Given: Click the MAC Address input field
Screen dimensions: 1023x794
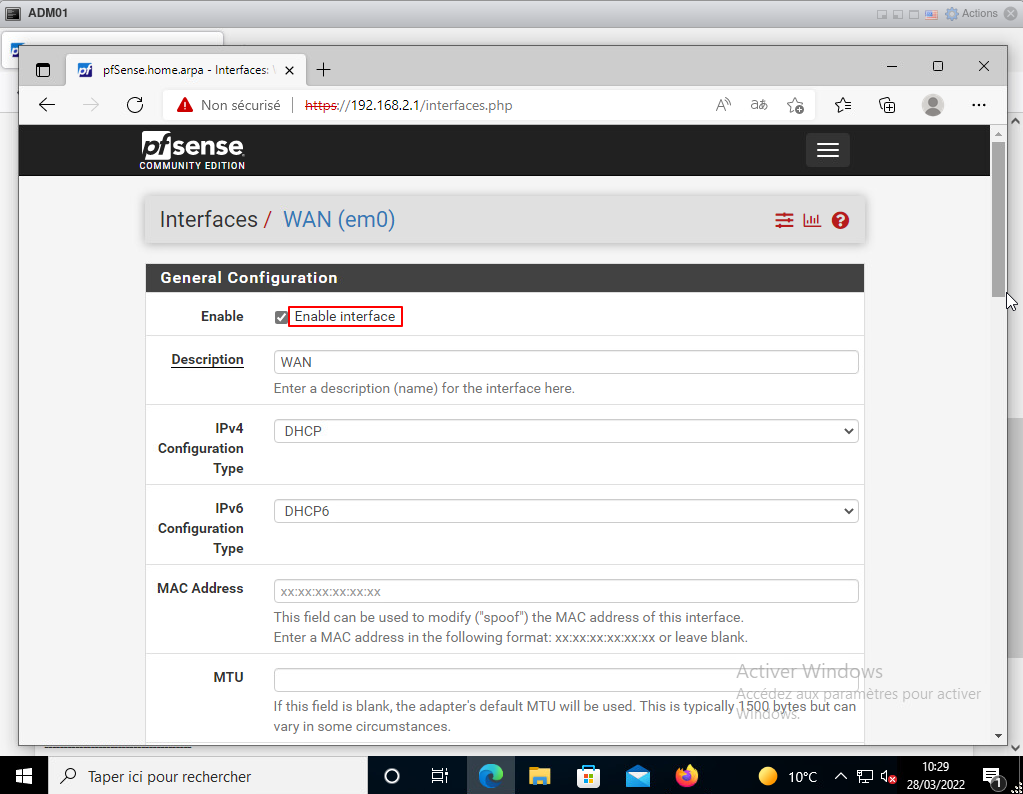Looking at the screenshot, I should [x=566, y=591].
